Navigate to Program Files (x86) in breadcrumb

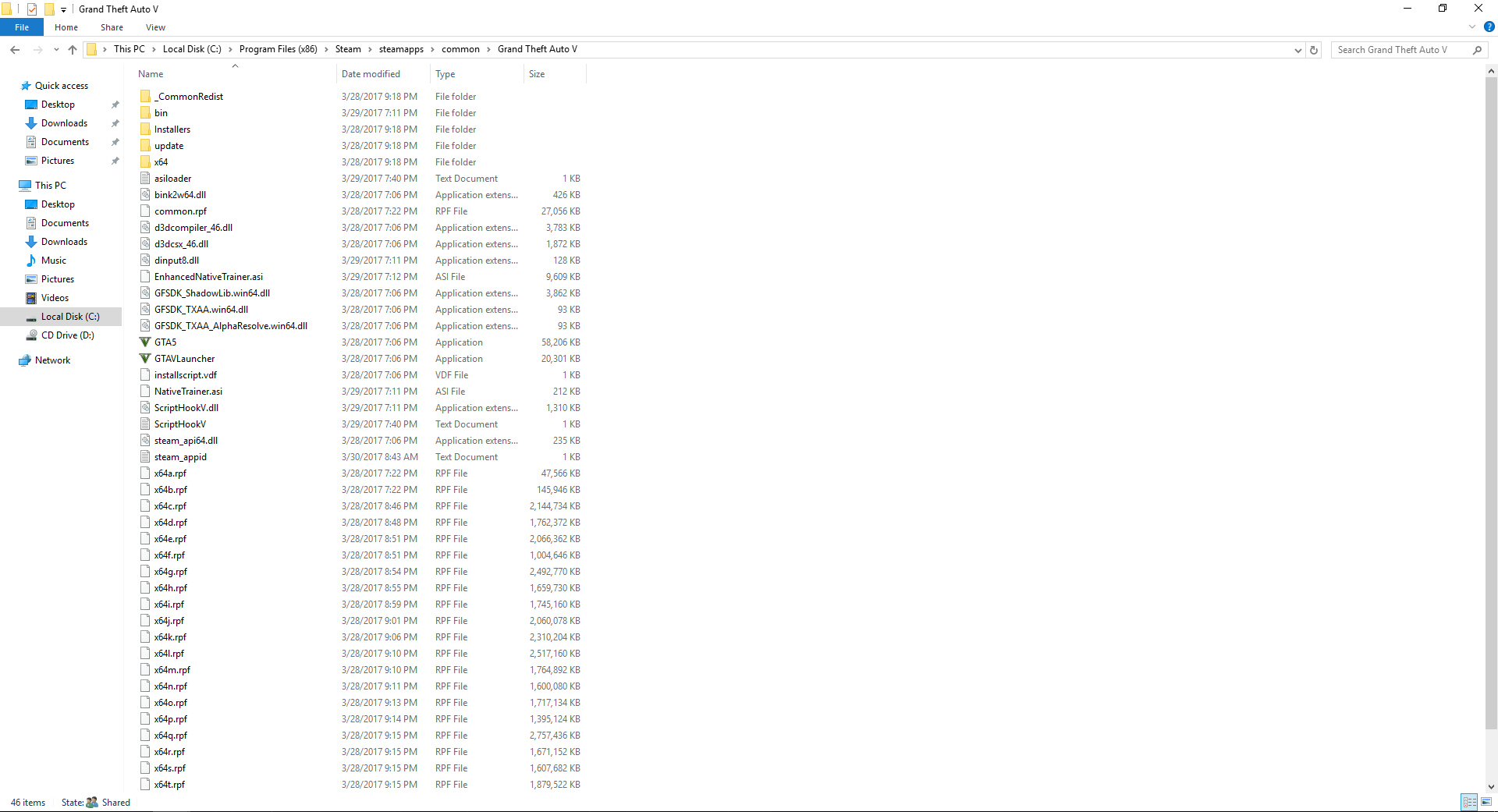click(x=278, y=49)
